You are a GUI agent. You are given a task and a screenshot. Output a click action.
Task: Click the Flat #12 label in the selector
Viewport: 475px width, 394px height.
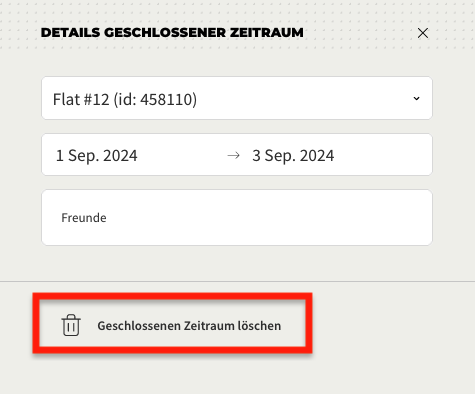pos(81,99)
